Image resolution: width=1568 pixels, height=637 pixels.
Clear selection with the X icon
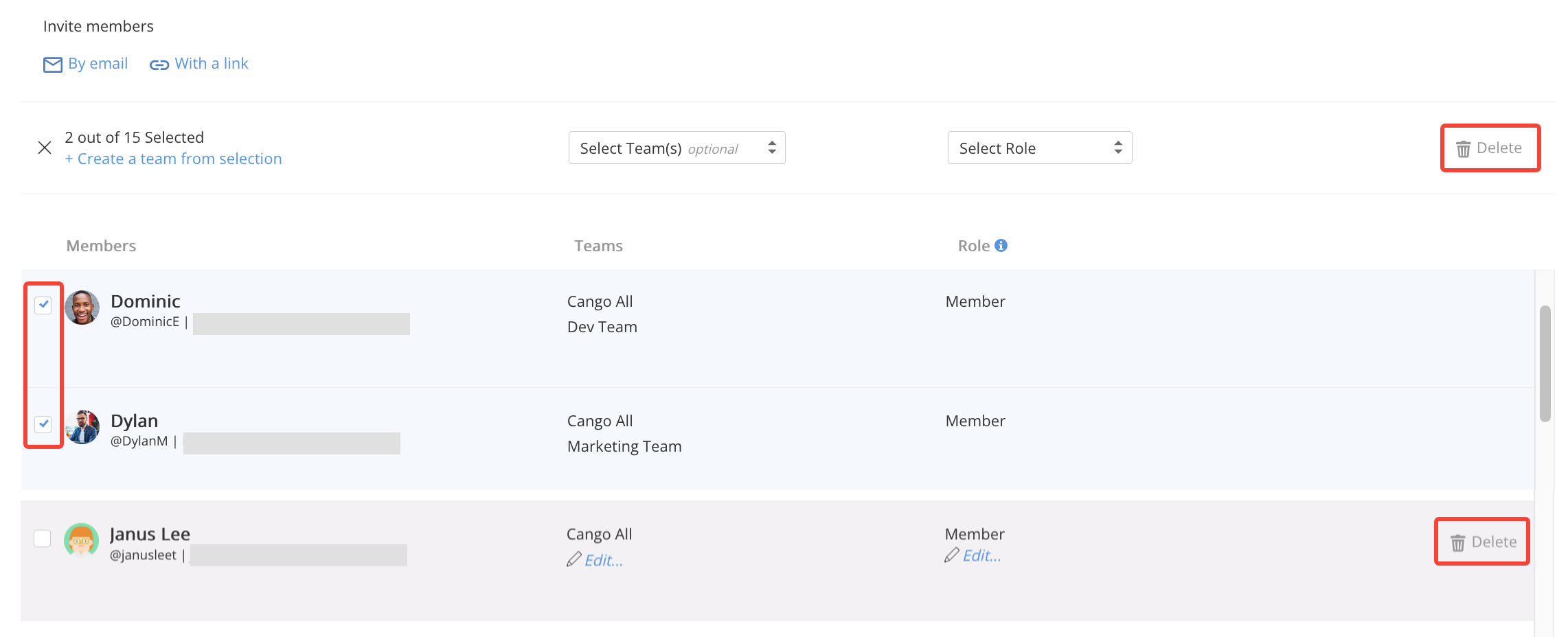[x=45, y=148]
